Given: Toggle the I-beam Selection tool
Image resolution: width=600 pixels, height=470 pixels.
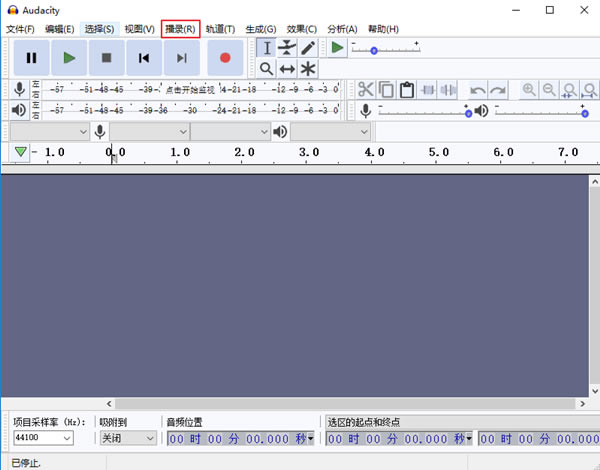Looking at the screenshot, I should pos(267,48).
